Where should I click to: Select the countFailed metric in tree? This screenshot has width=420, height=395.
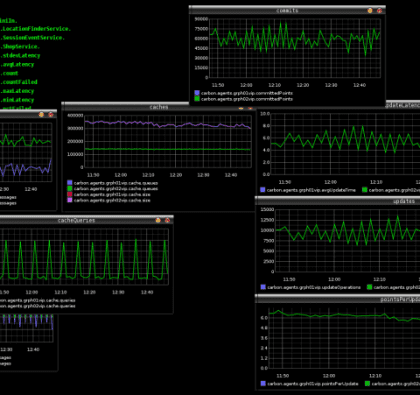tap(19, 82)
